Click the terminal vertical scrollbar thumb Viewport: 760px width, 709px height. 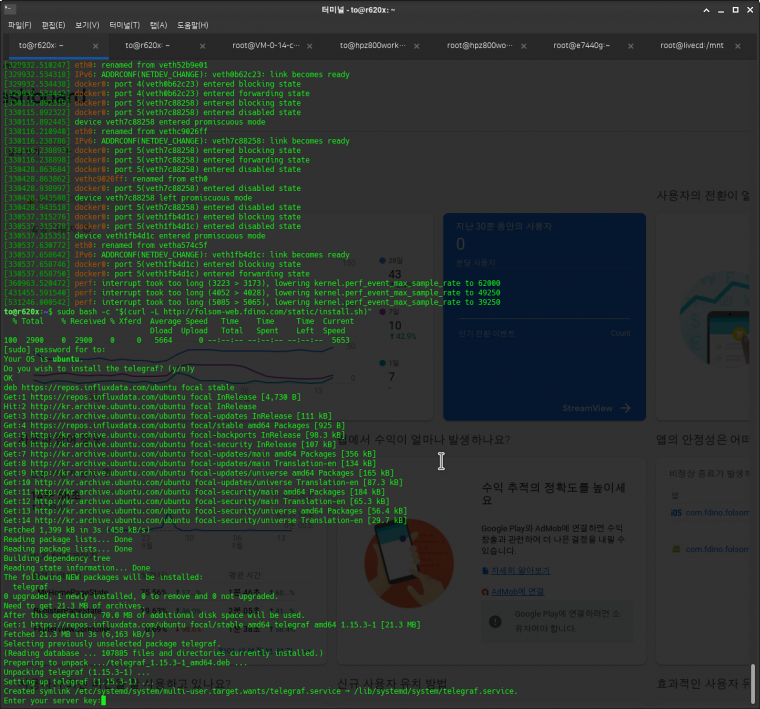[x=753, y=683]
